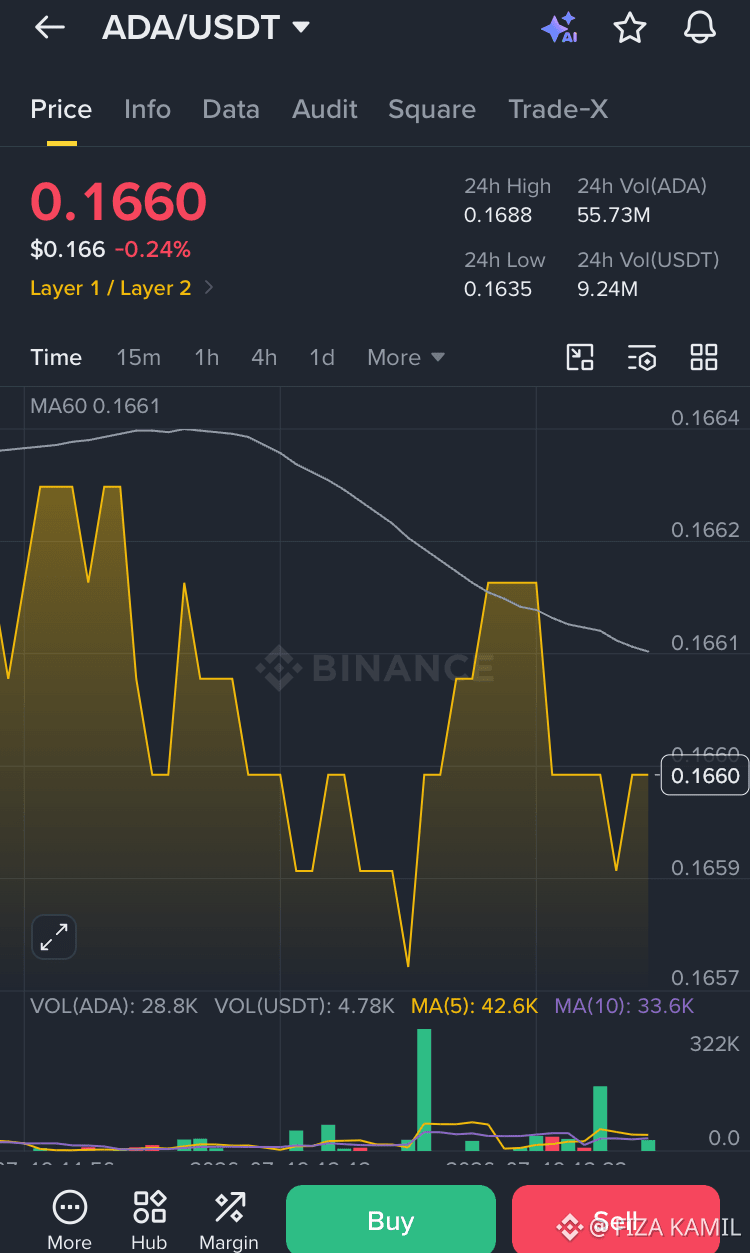
Task: Open the ADA/USDT pair selector dropdown
Action: point(206,28)
